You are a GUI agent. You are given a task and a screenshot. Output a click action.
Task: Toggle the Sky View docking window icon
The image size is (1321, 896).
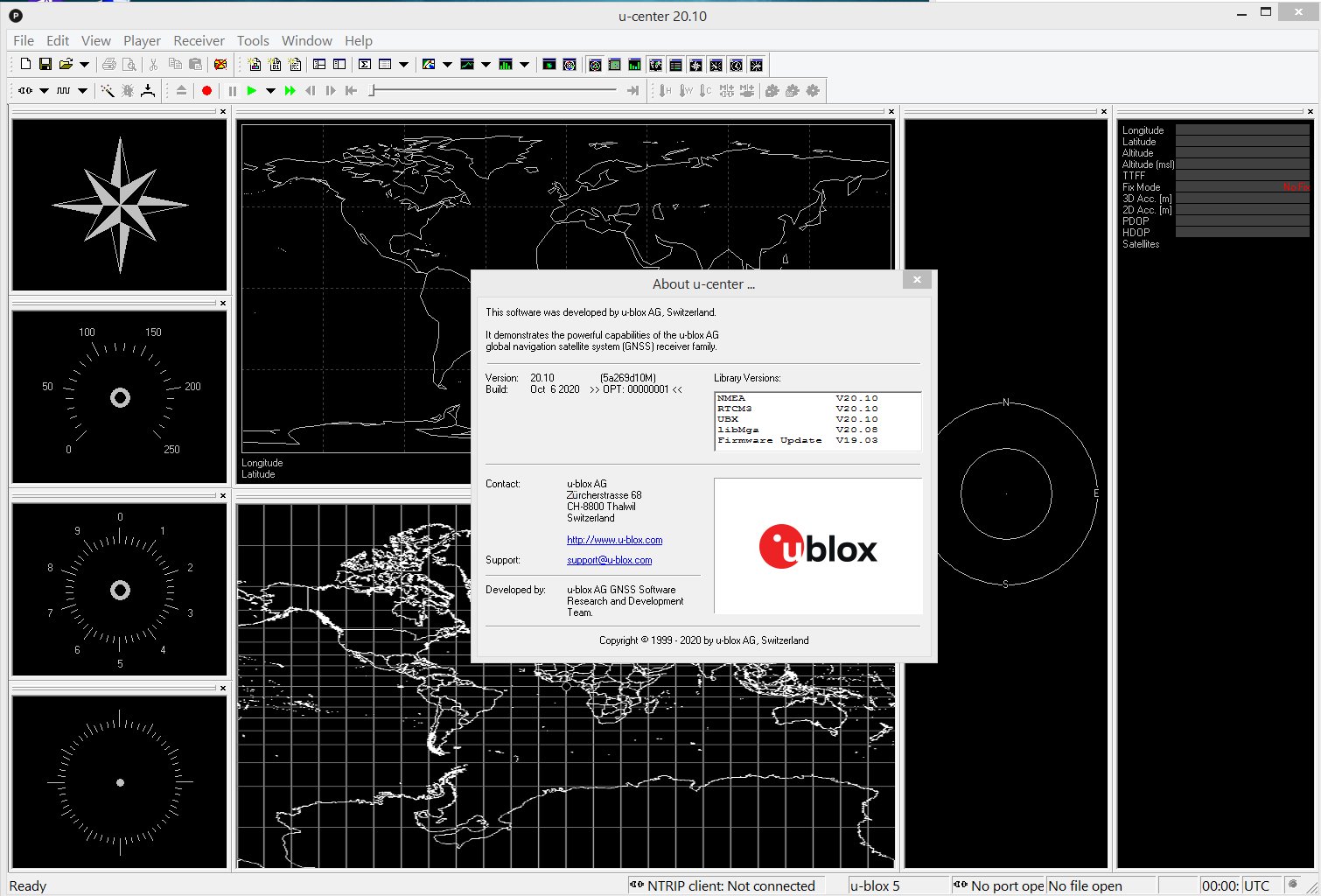[595, 65]
